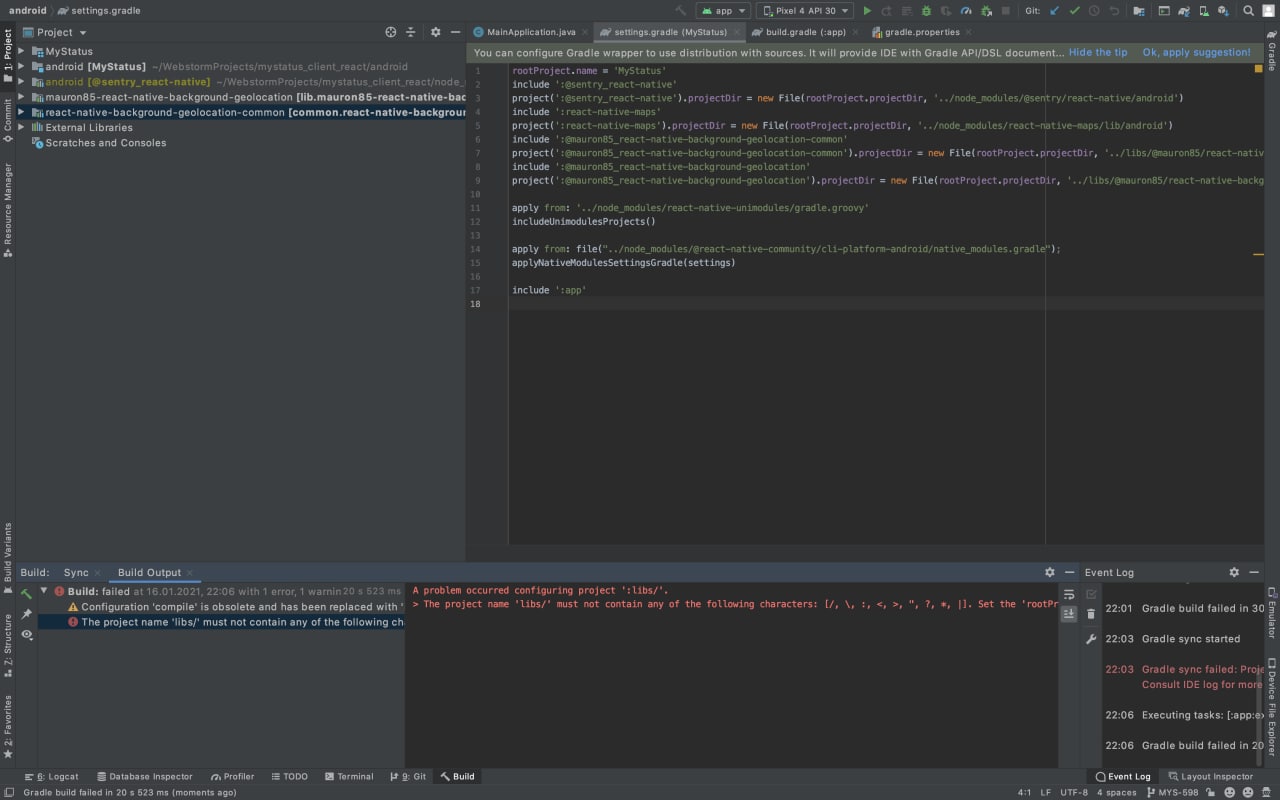Image resolution: width=1280 pixels, height=800 pixels.
Task: Toggle the Device File Explorer side panel
Action: tap(1272, 706)
